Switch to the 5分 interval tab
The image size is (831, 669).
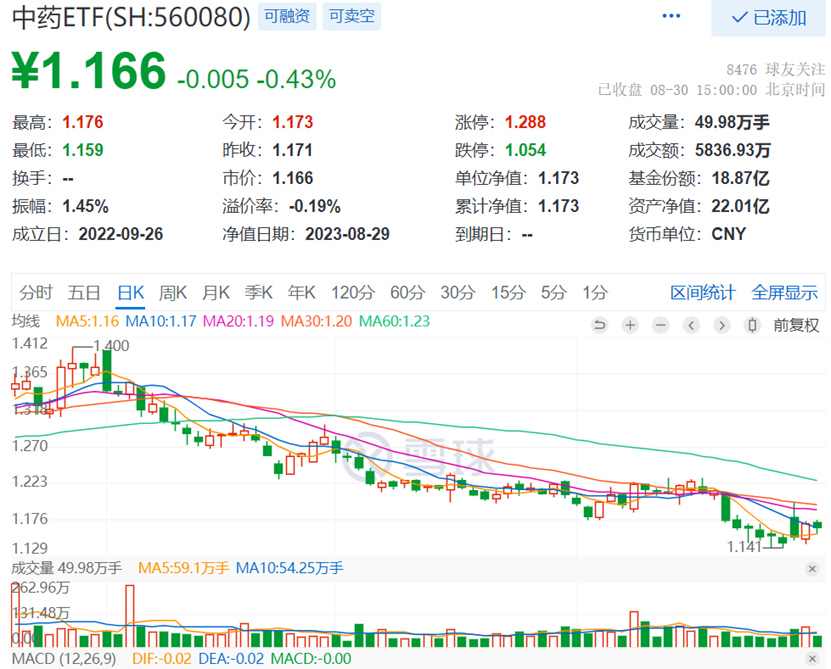[553, 292]
